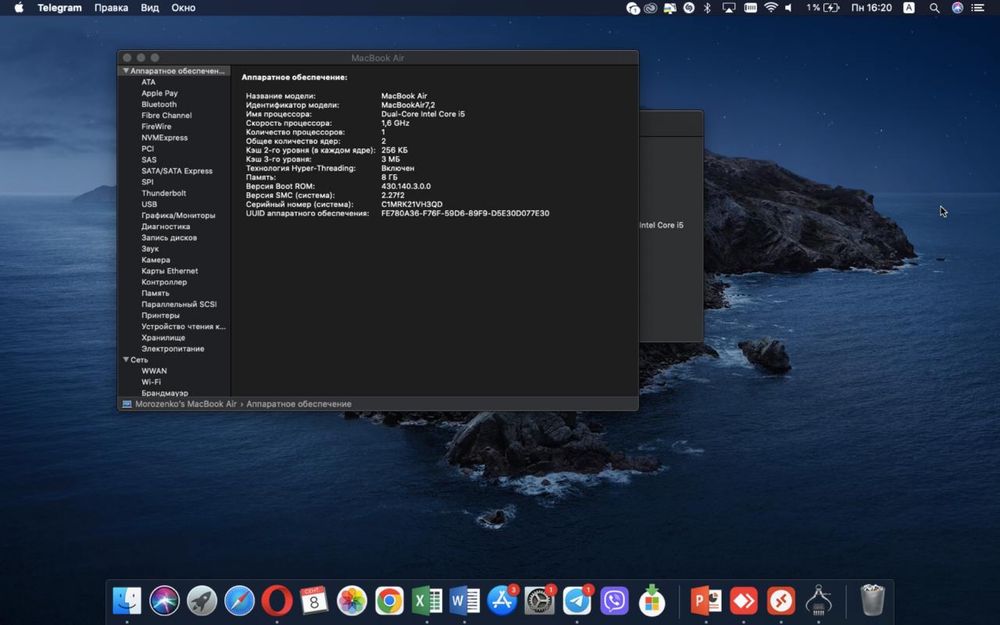Click Аппаратное обеспечение in bottom path bar
The height and width of the screenshot is (625, 1000).
[x=298, y=404]
